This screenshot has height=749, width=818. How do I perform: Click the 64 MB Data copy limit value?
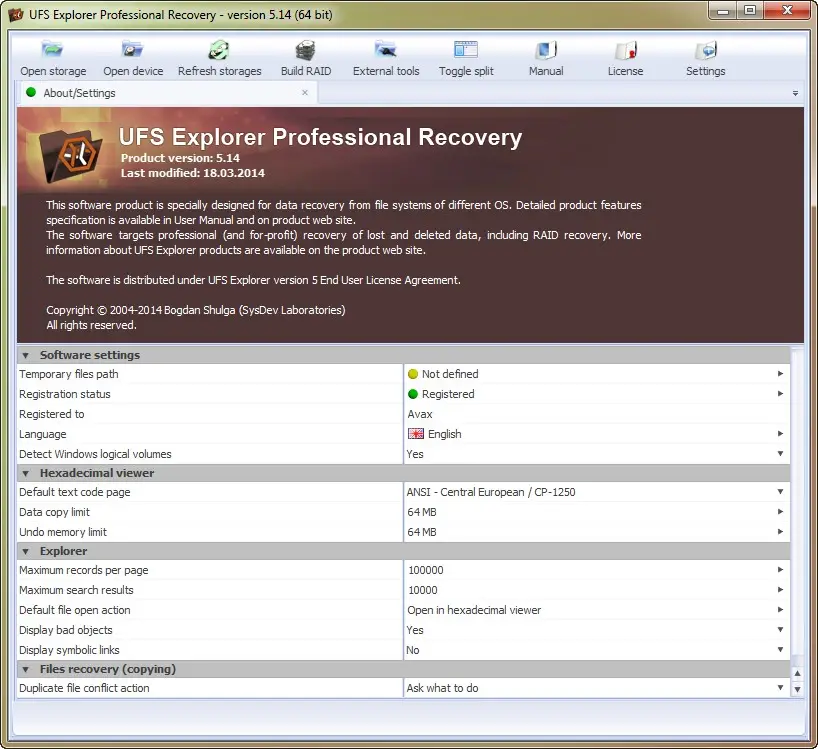pyautogui.click(x=422, y=512)
